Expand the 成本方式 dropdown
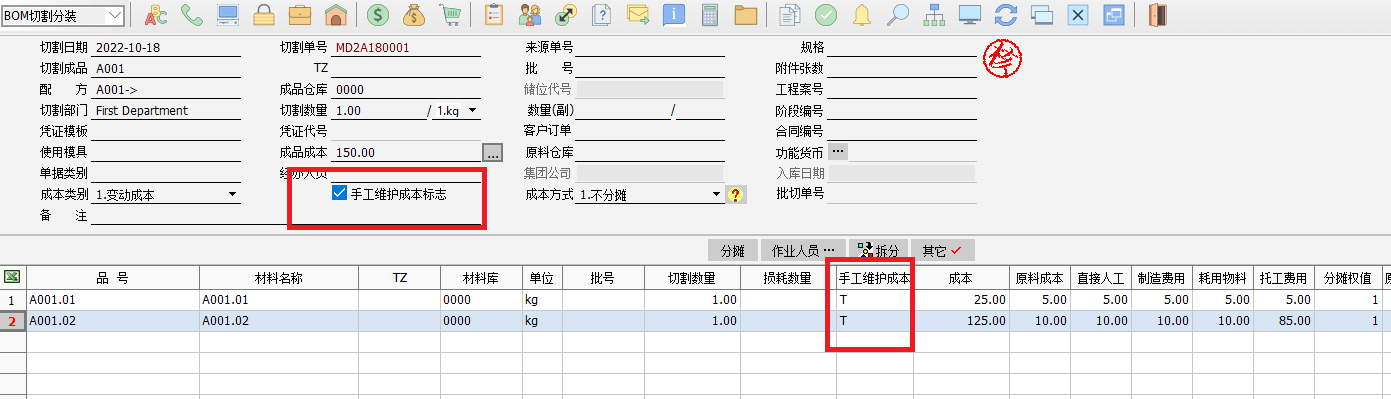The height and width of the screenshot is (399, 1391). (x=716, y=195)
